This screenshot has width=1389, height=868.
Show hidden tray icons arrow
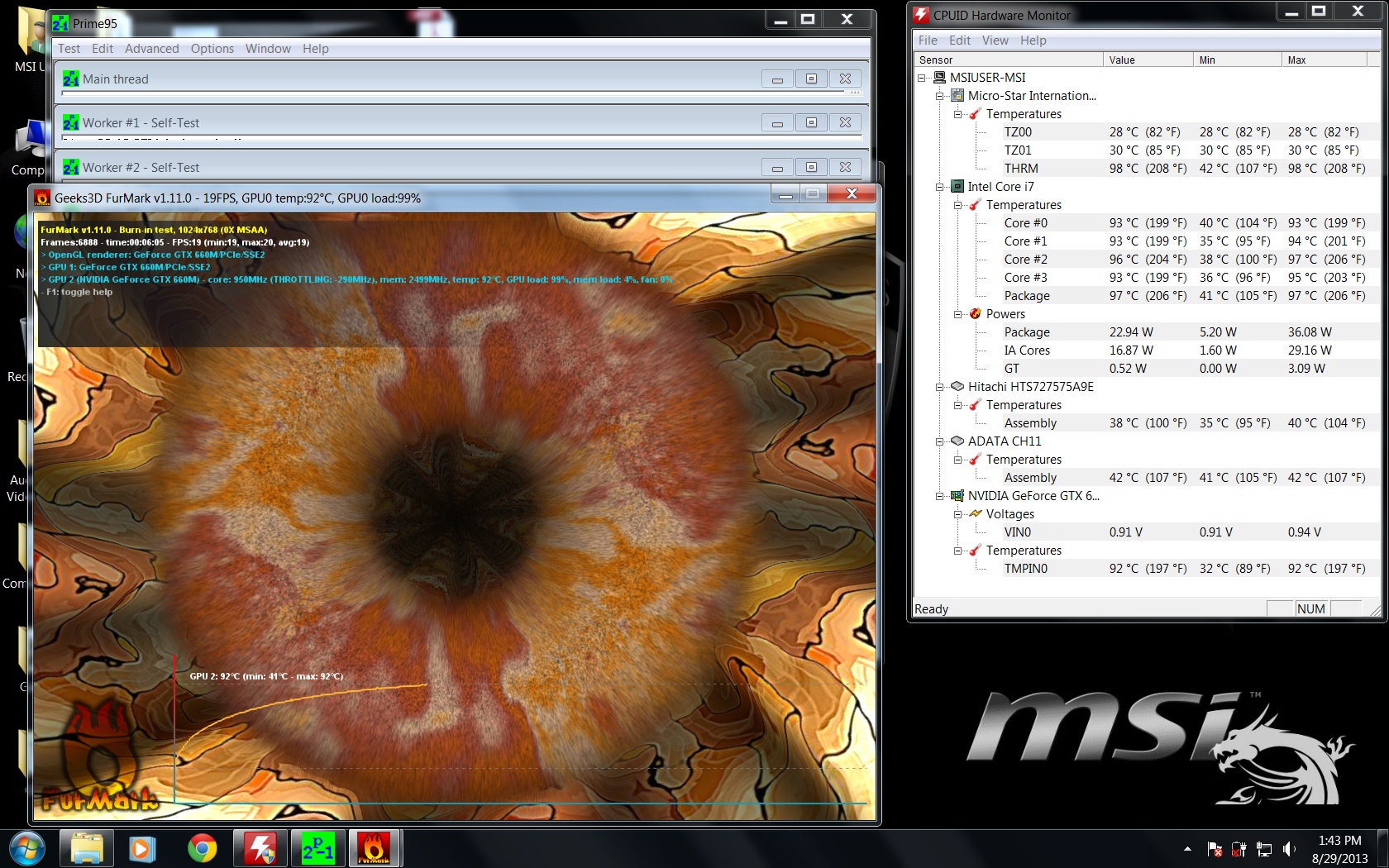(x=1187, y=849)
